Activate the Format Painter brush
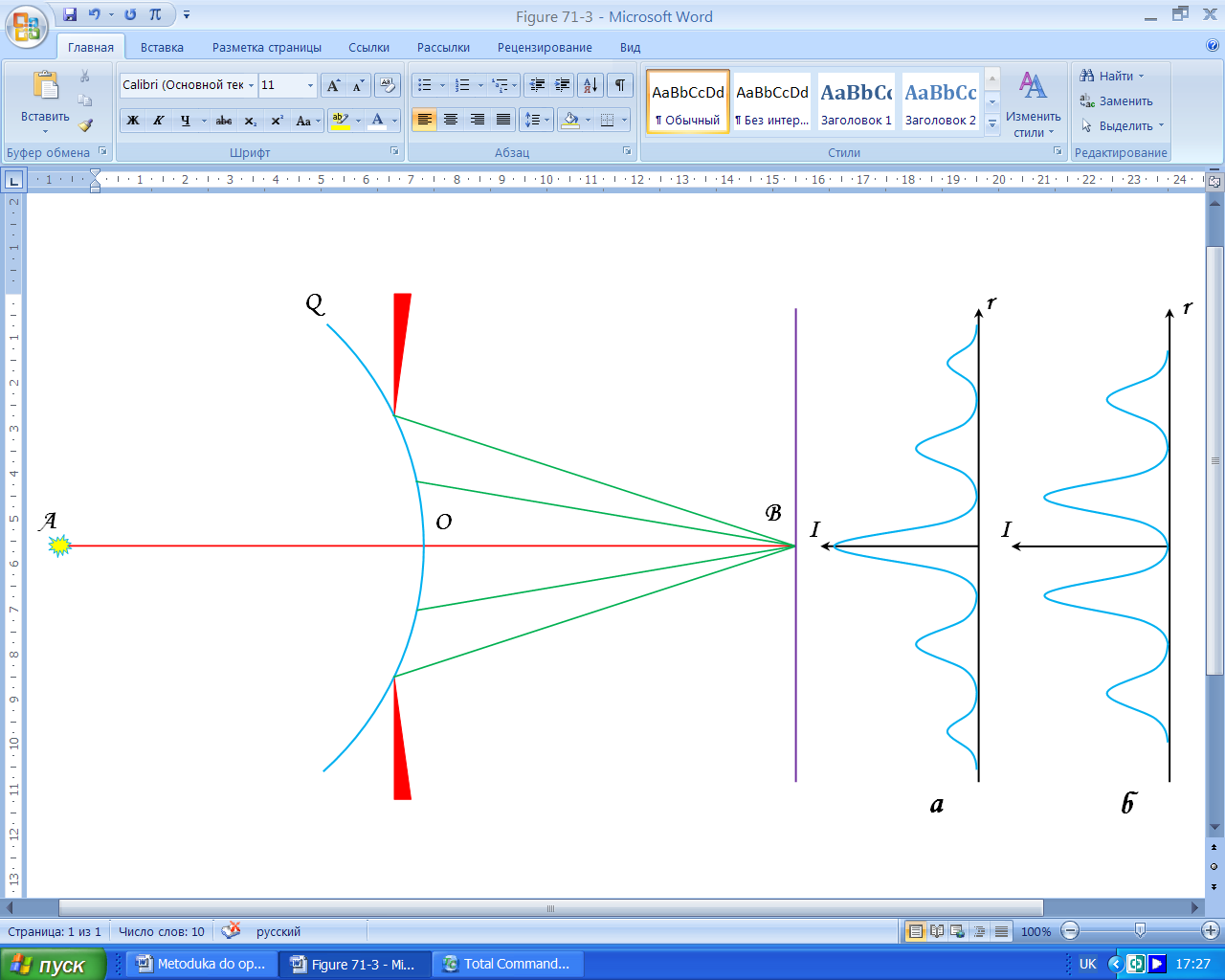Screen dimensions: 1225x980 click(x=85, y=125)
